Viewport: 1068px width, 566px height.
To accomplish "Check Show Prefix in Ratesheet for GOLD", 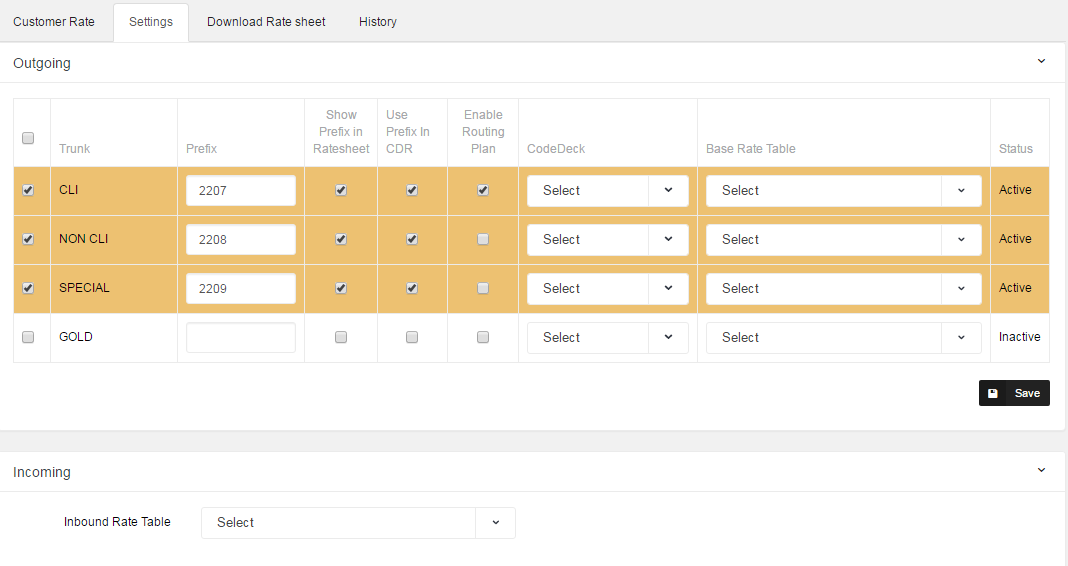I will 341,337.
